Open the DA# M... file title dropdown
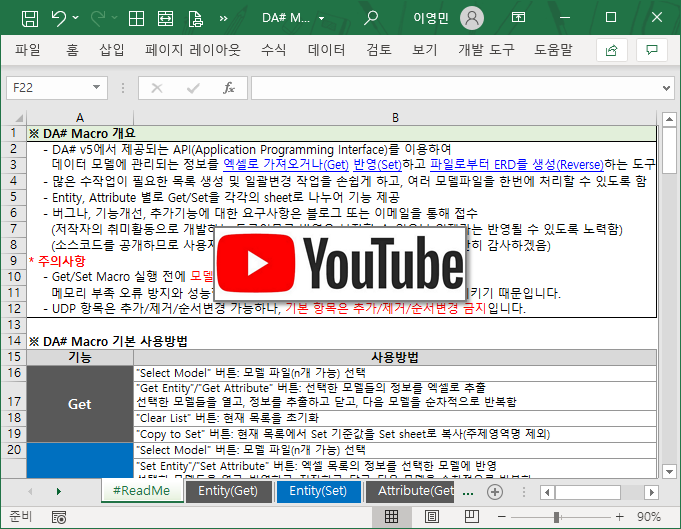681x529 pixels. pyautogui.click(x=321, y=18)
